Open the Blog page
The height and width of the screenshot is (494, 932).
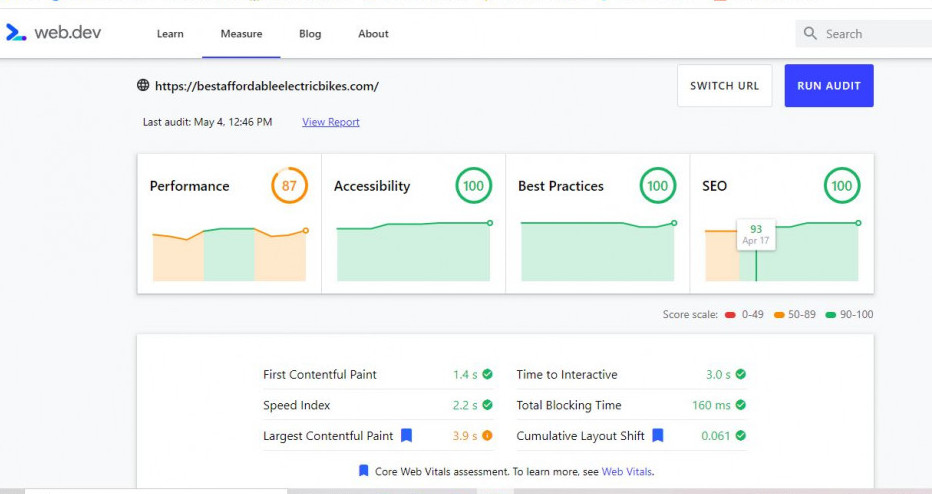click(x=310, y=34)
